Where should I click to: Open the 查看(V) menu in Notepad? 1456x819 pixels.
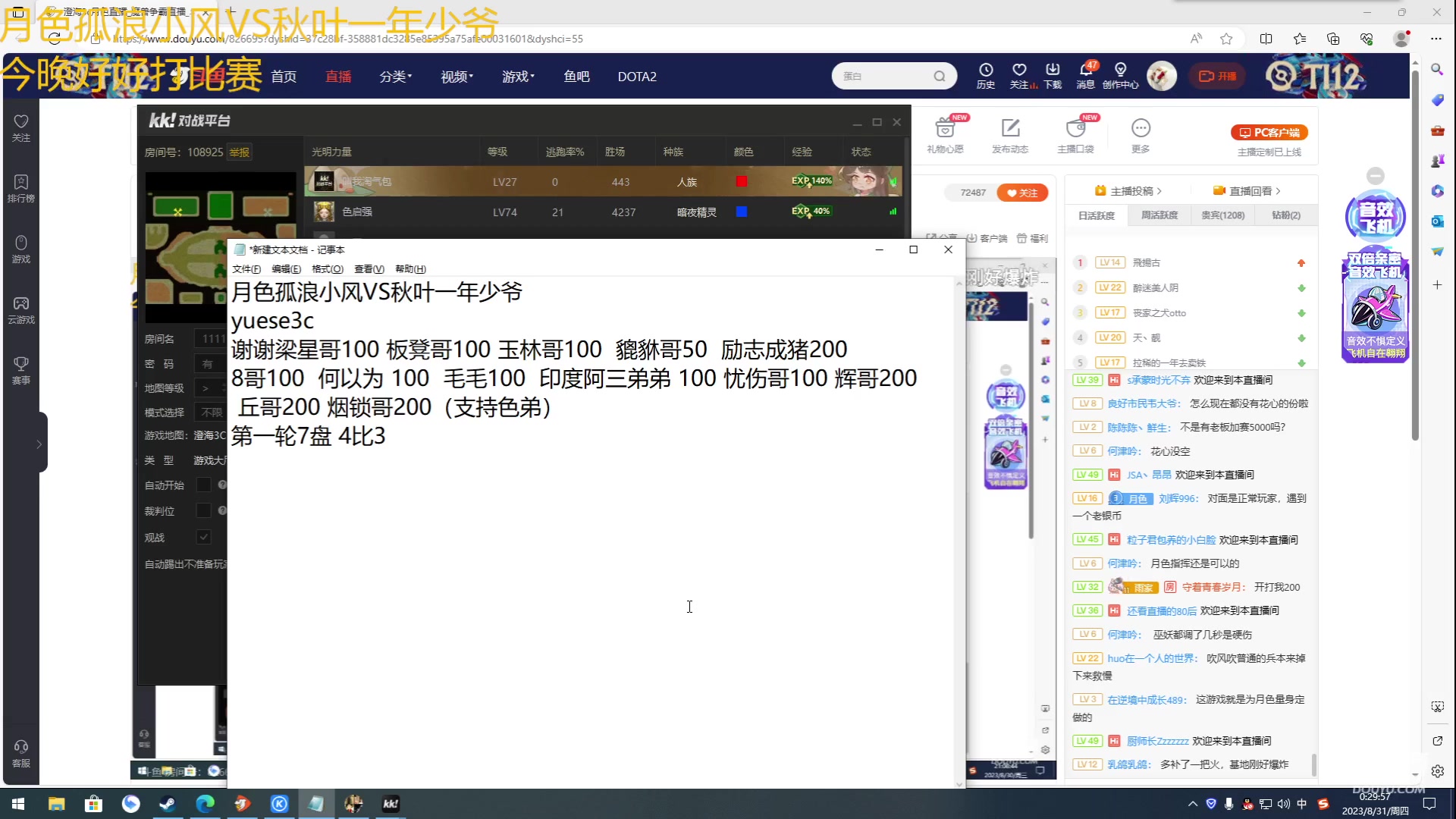coord(369,269)
